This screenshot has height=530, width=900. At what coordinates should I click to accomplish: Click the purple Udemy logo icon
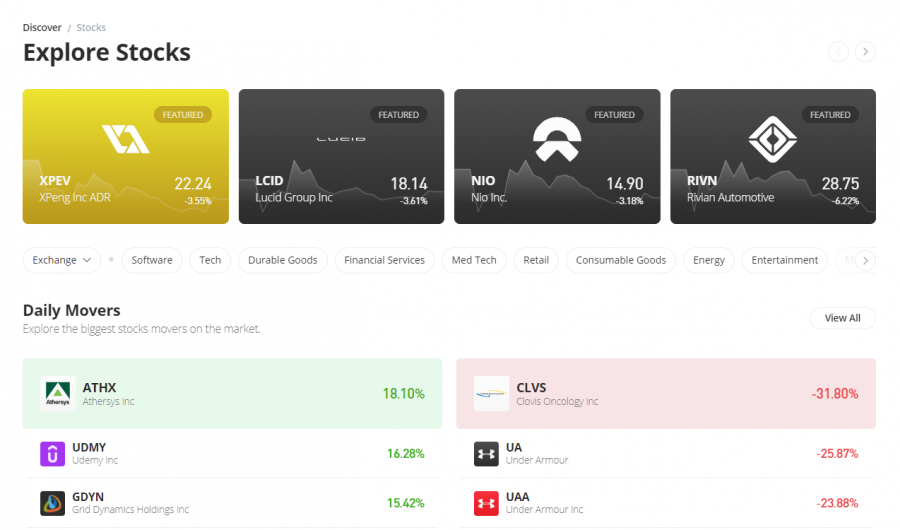tap(52, 454)
